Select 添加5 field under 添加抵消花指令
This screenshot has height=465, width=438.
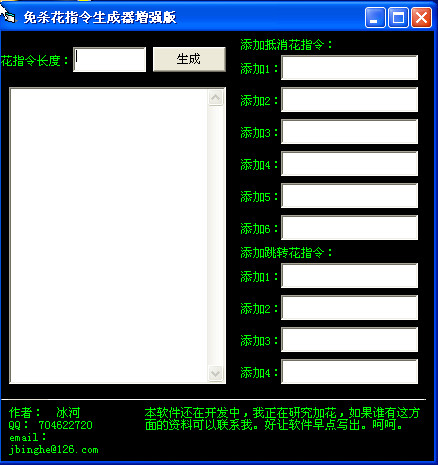pyautogui.click(x=349, y=196)
